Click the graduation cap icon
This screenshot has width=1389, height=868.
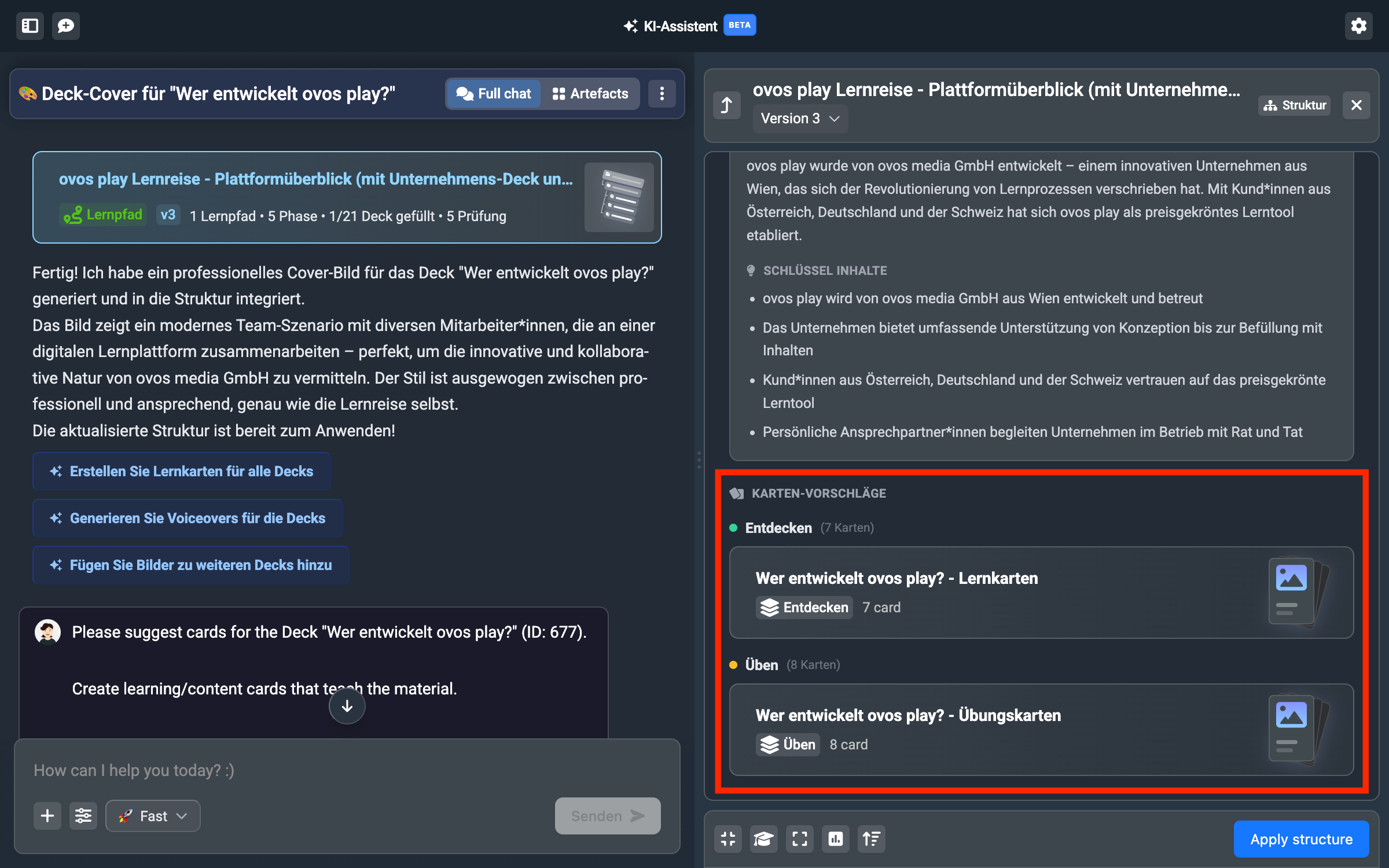click(x=764, y=839)
